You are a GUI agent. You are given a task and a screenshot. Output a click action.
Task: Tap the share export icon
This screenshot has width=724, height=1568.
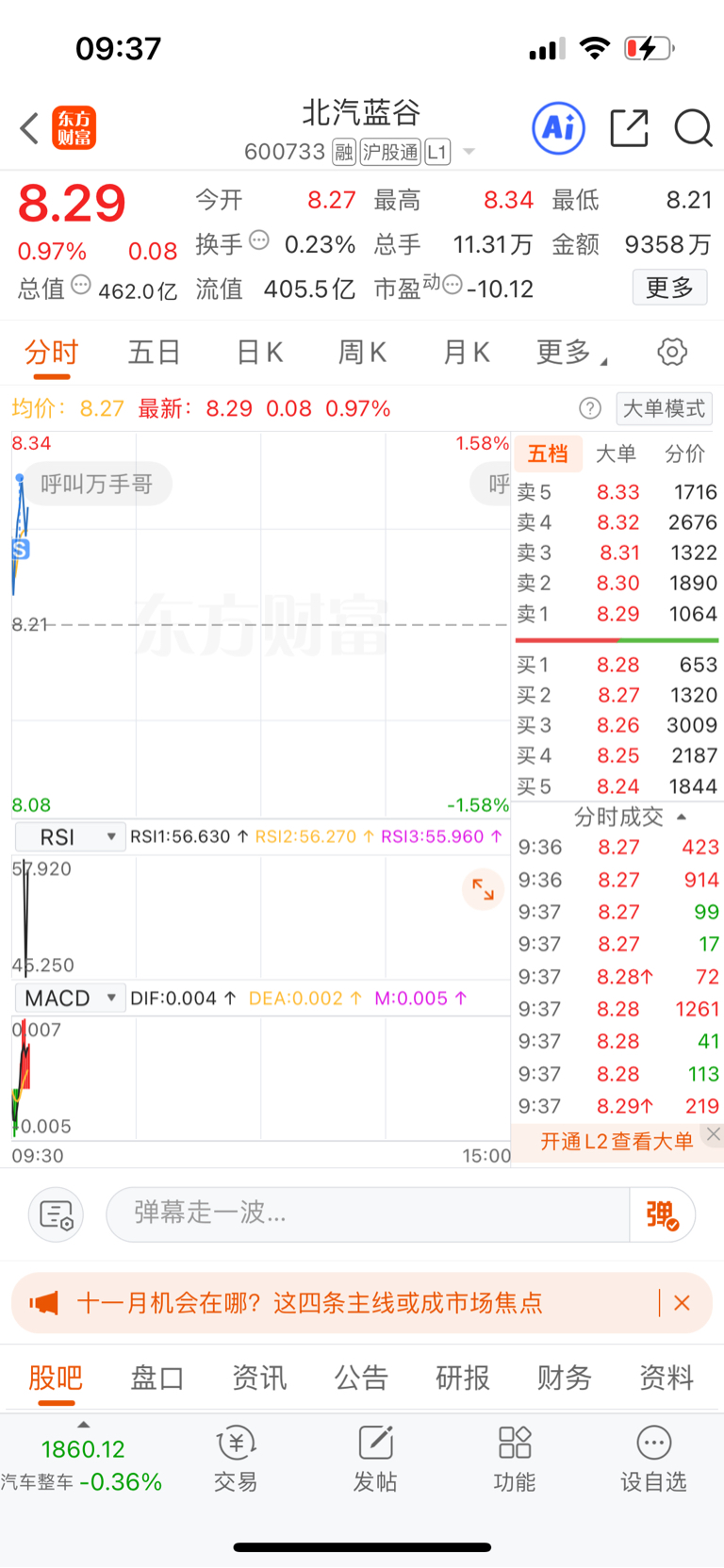tap(629, 128)
